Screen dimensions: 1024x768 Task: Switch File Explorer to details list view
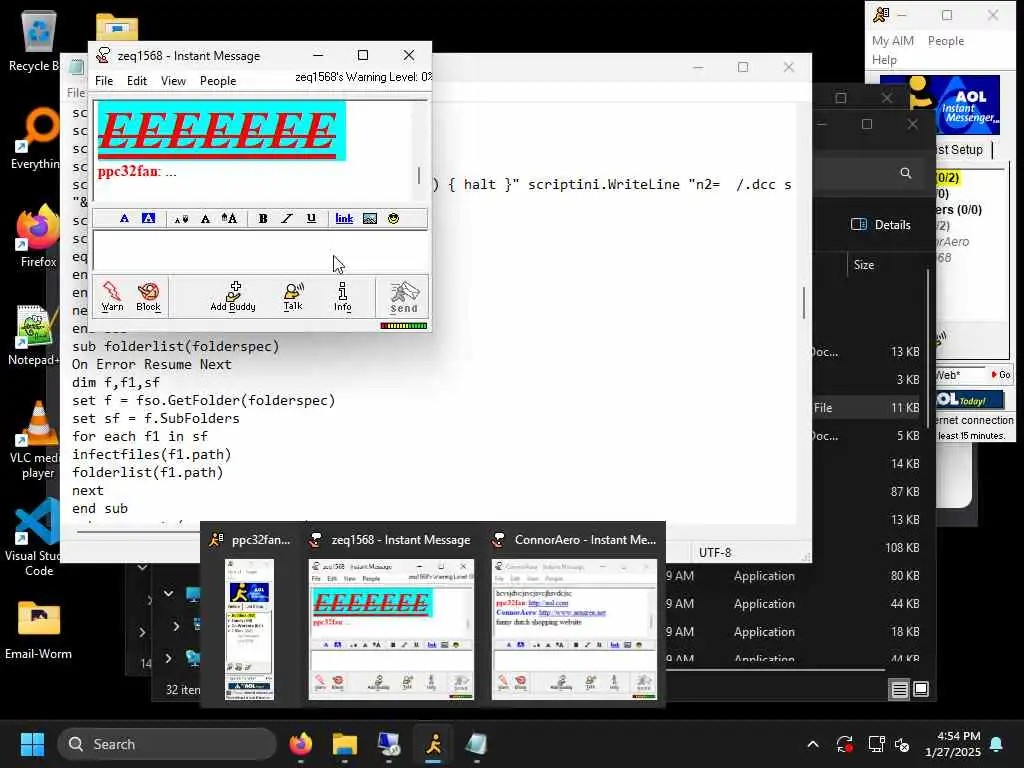point(899,690)
